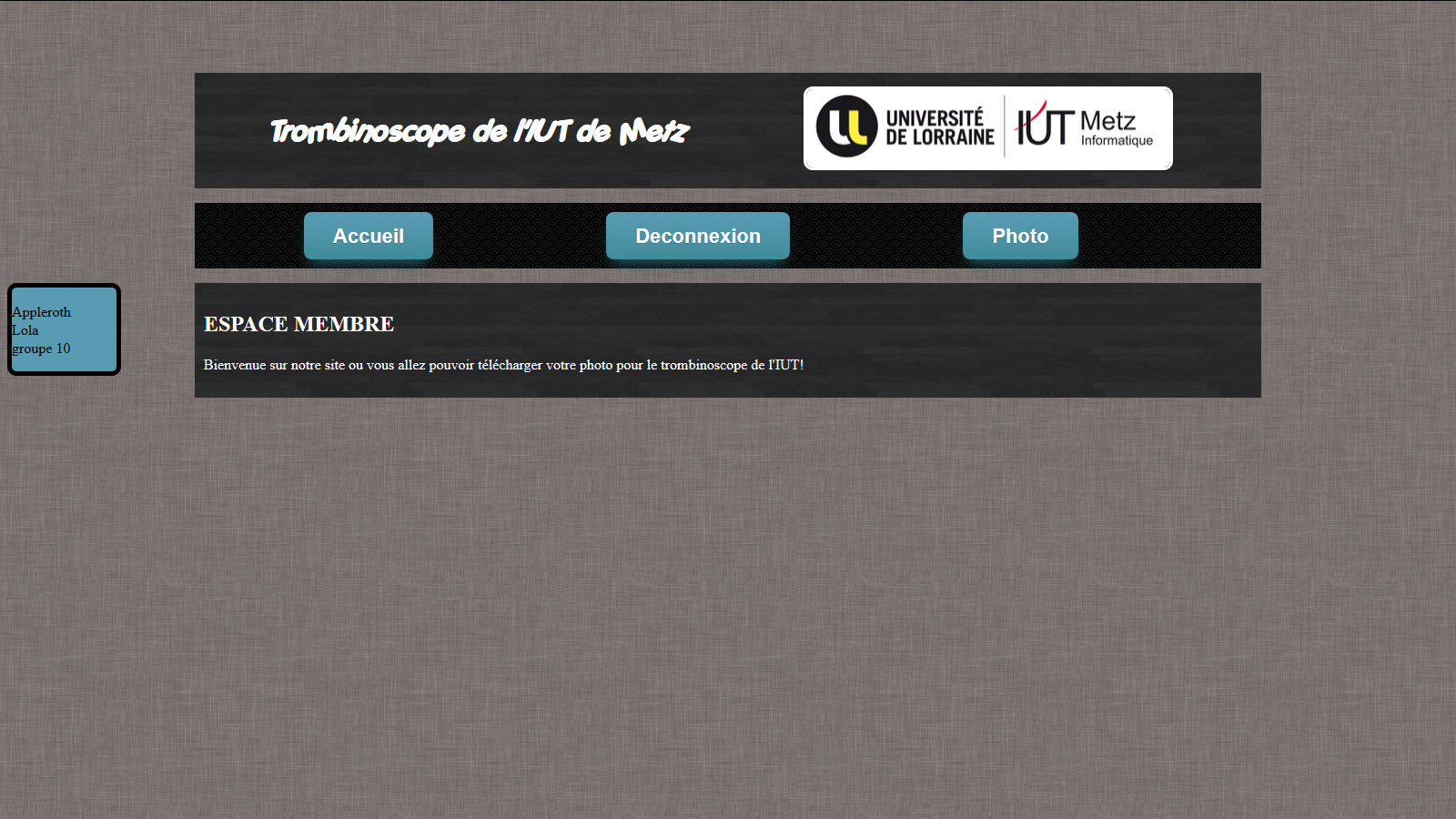Click the vertical divider line in the logo banner
This screenshot has height=819, width=1456.
[1005, 127]
